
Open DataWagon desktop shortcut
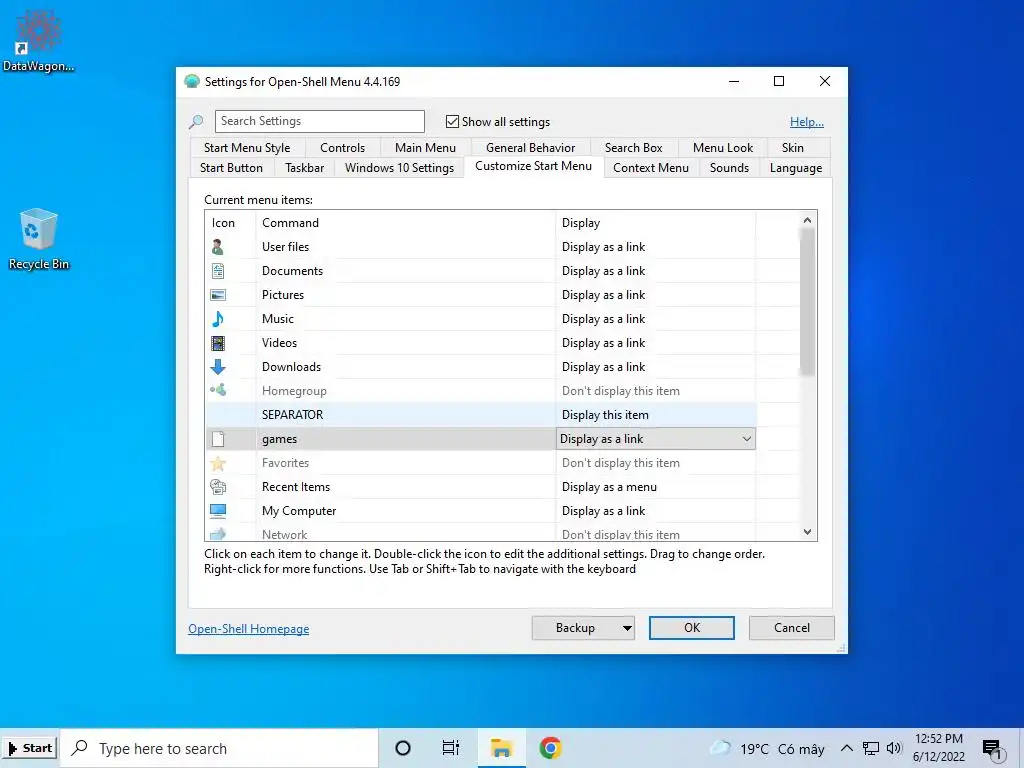coord(38,40)
